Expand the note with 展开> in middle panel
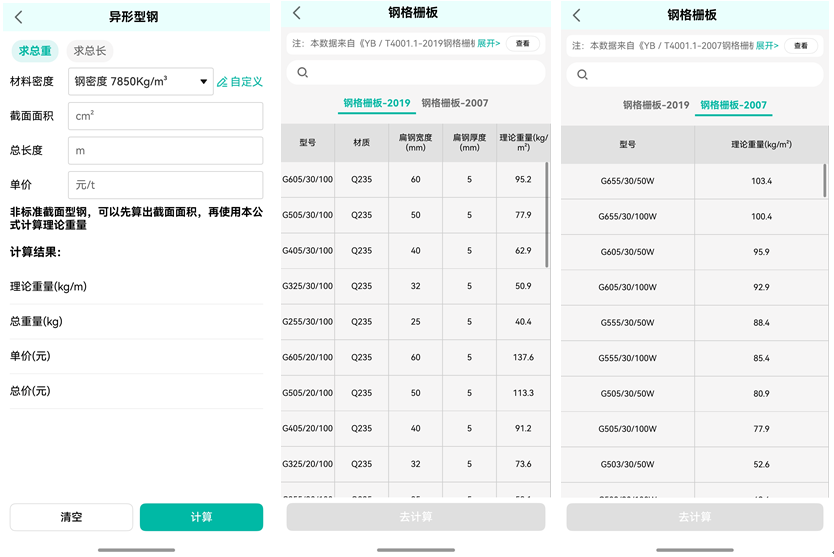 (x=488, y=44)
